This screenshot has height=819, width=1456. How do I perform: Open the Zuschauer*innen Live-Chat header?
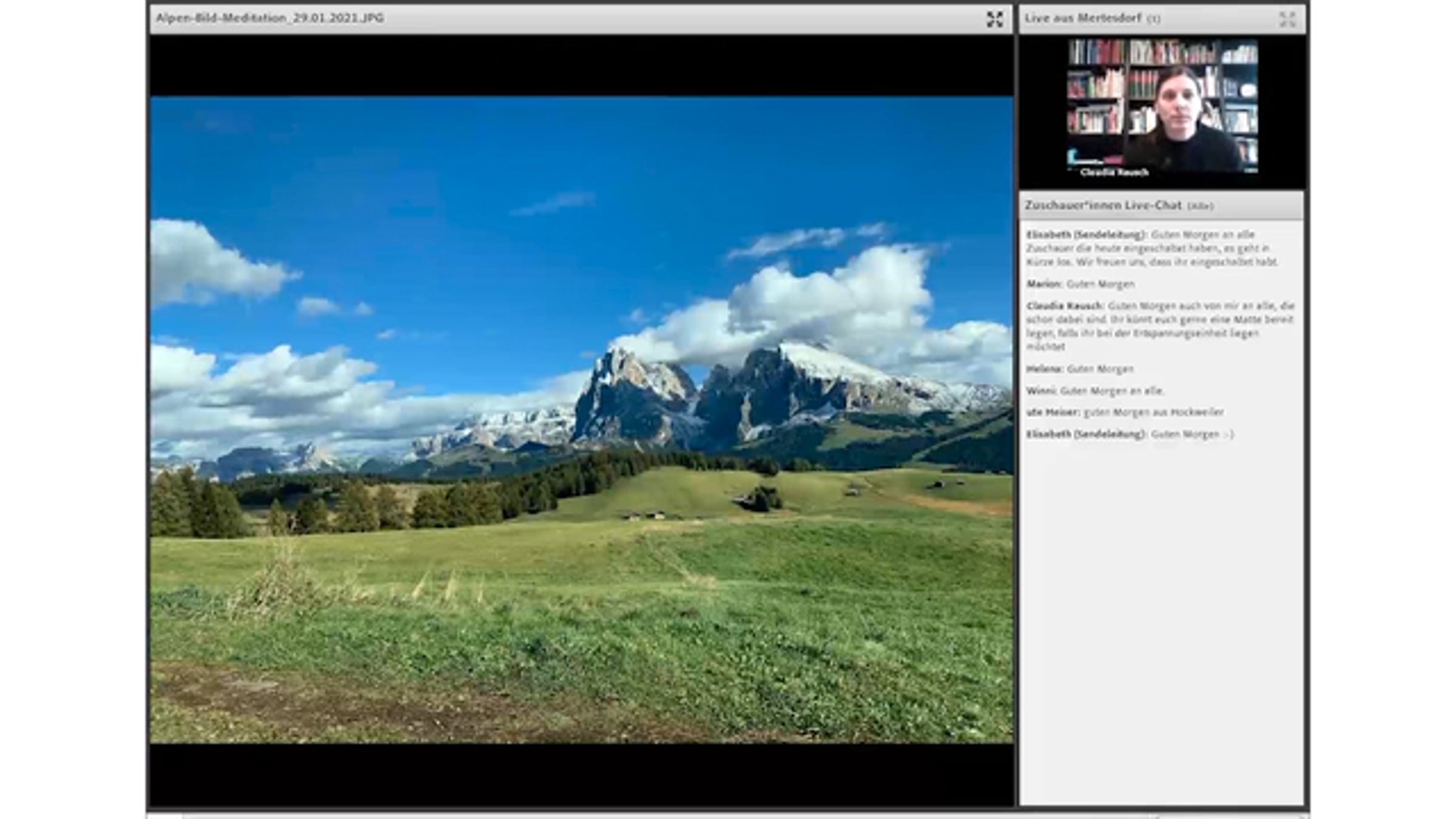pos(1103,205)
